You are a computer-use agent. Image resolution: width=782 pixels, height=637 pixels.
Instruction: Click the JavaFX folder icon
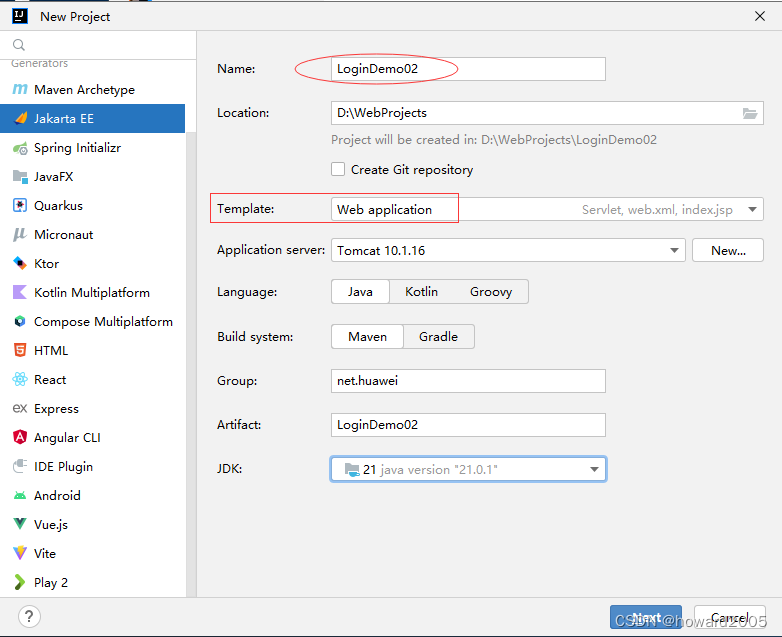20,176
